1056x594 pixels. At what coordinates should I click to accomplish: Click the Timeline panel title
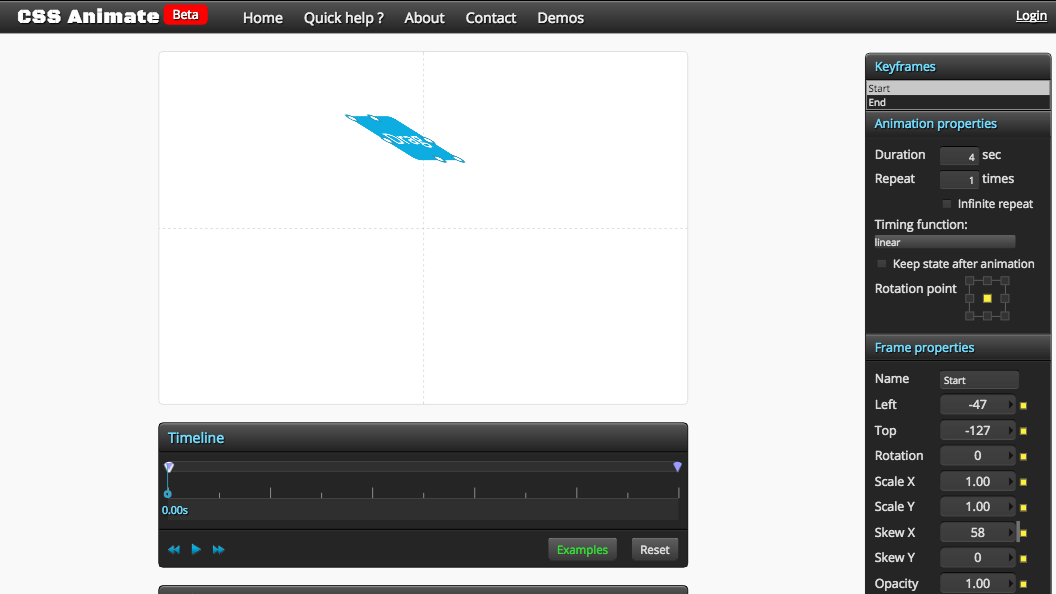click(x=196, y=438)
